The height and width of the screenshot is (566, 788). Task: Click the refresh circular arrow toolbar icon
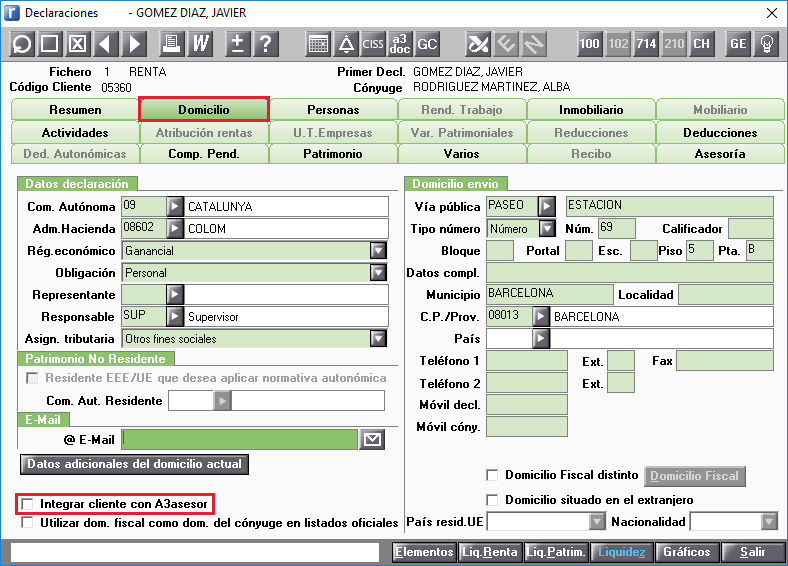coord(22,44)
